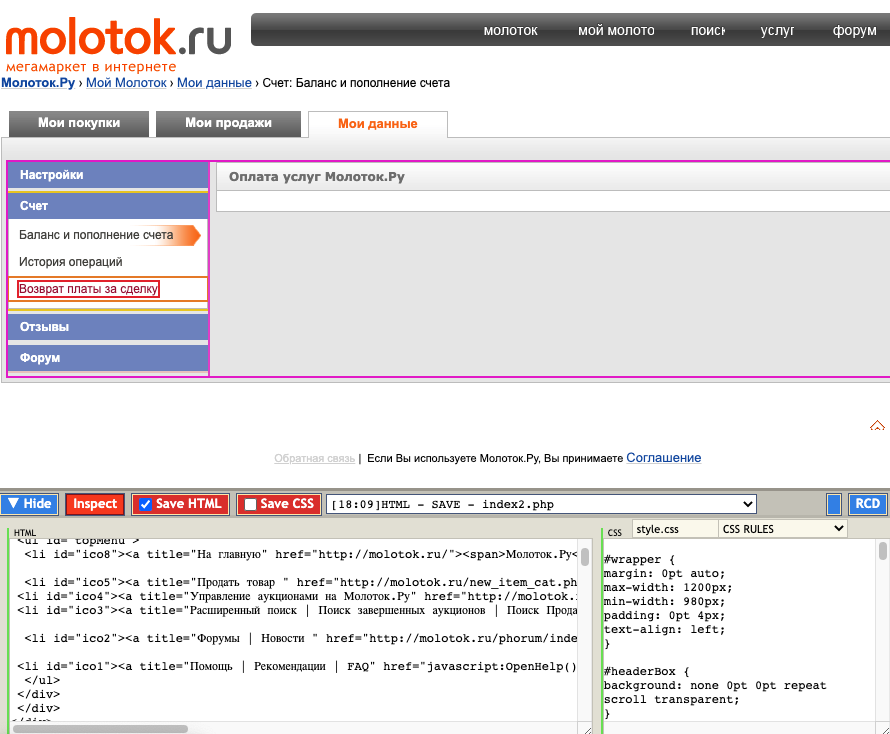Collapse the «Счет» sidebar section
890x734 pixels.
tap(108, 206)
